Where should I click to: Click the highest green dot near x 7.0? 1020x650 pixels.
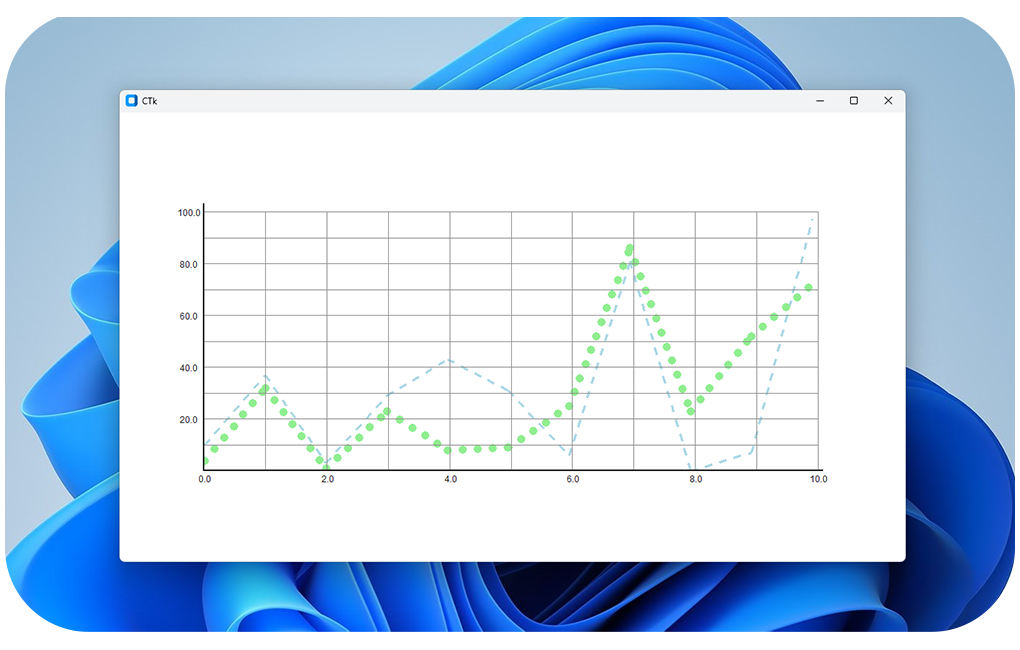(x=630, y=248)
